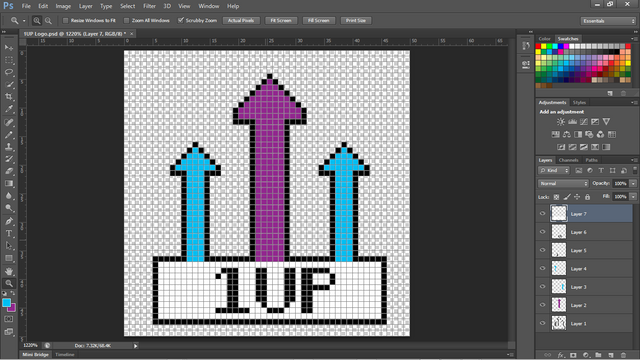Open the Essentials workspace dropdown

click(x=608, y=21)
